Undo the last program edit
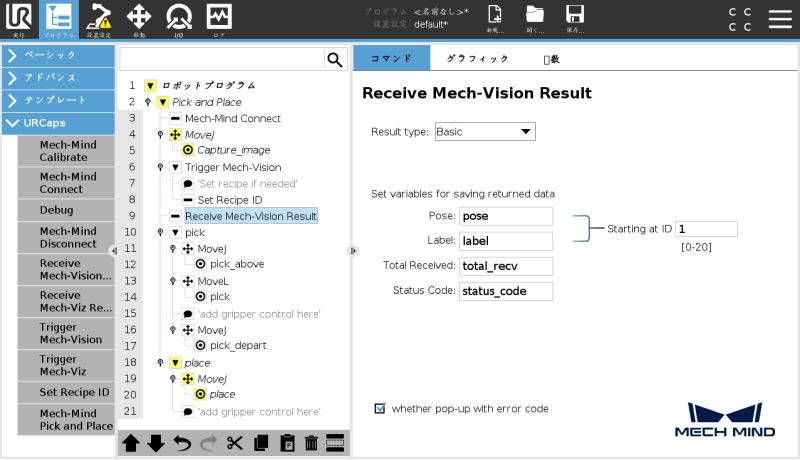This screenshot has height=460, width=800. click(182, 443)
